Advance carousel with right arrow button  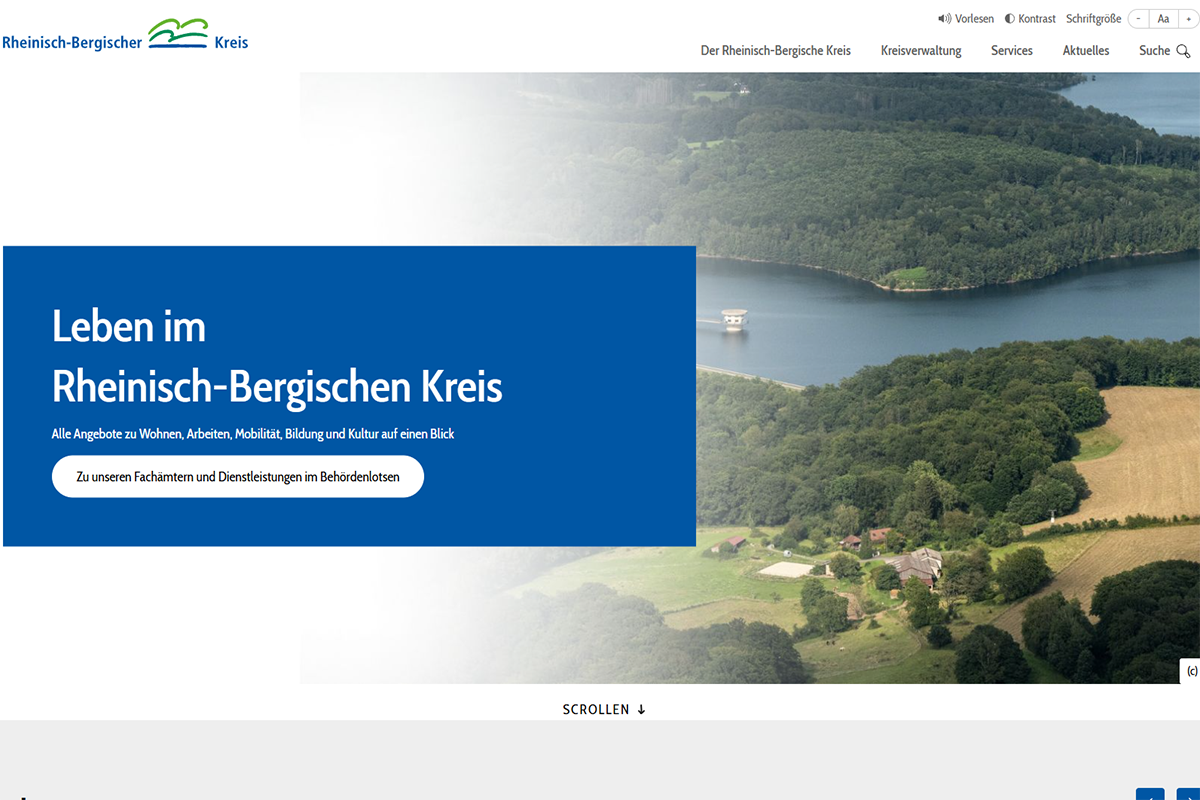click(x=1185, y=795)
